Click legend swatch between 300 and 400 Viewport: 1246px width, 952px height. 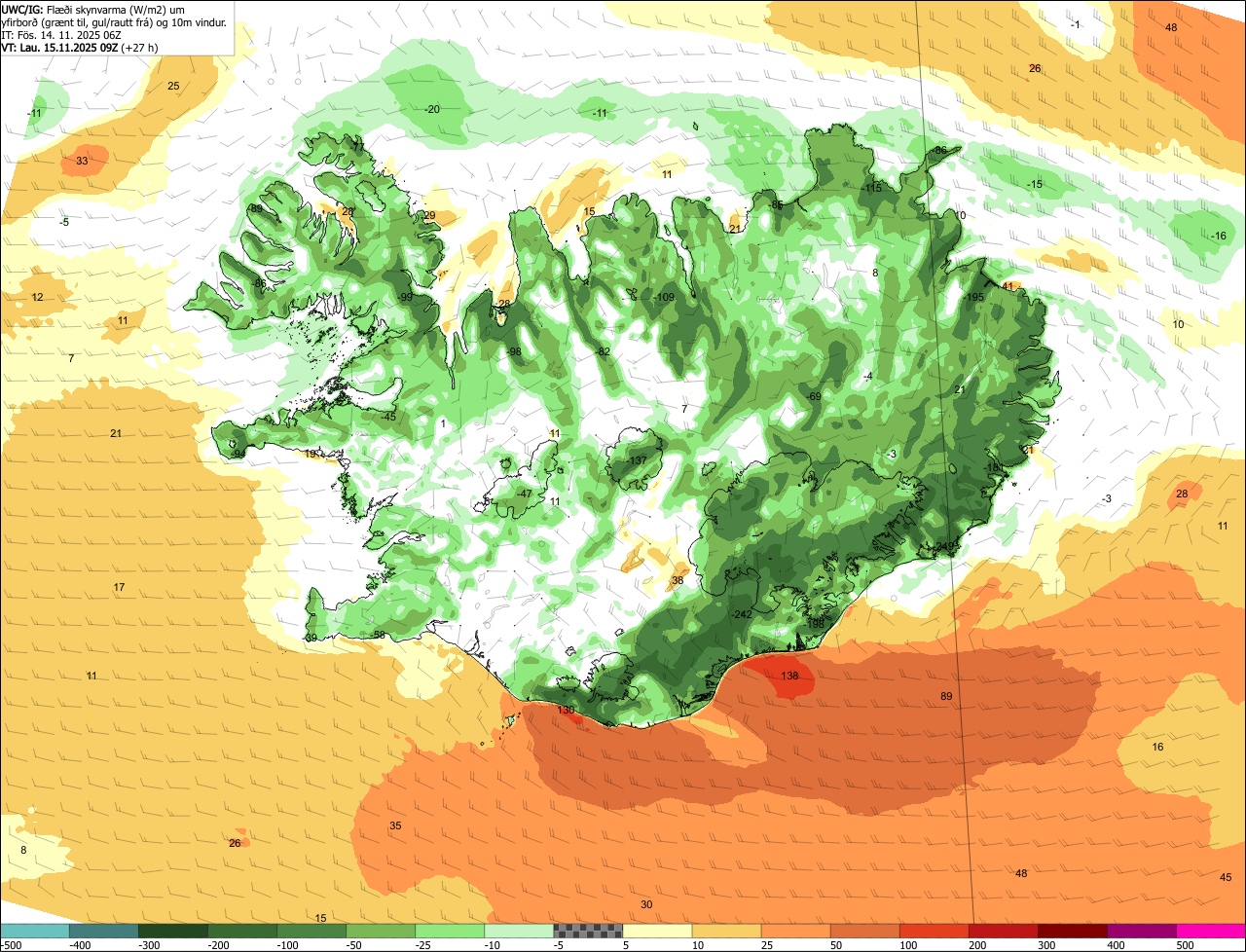(1072, 931)
